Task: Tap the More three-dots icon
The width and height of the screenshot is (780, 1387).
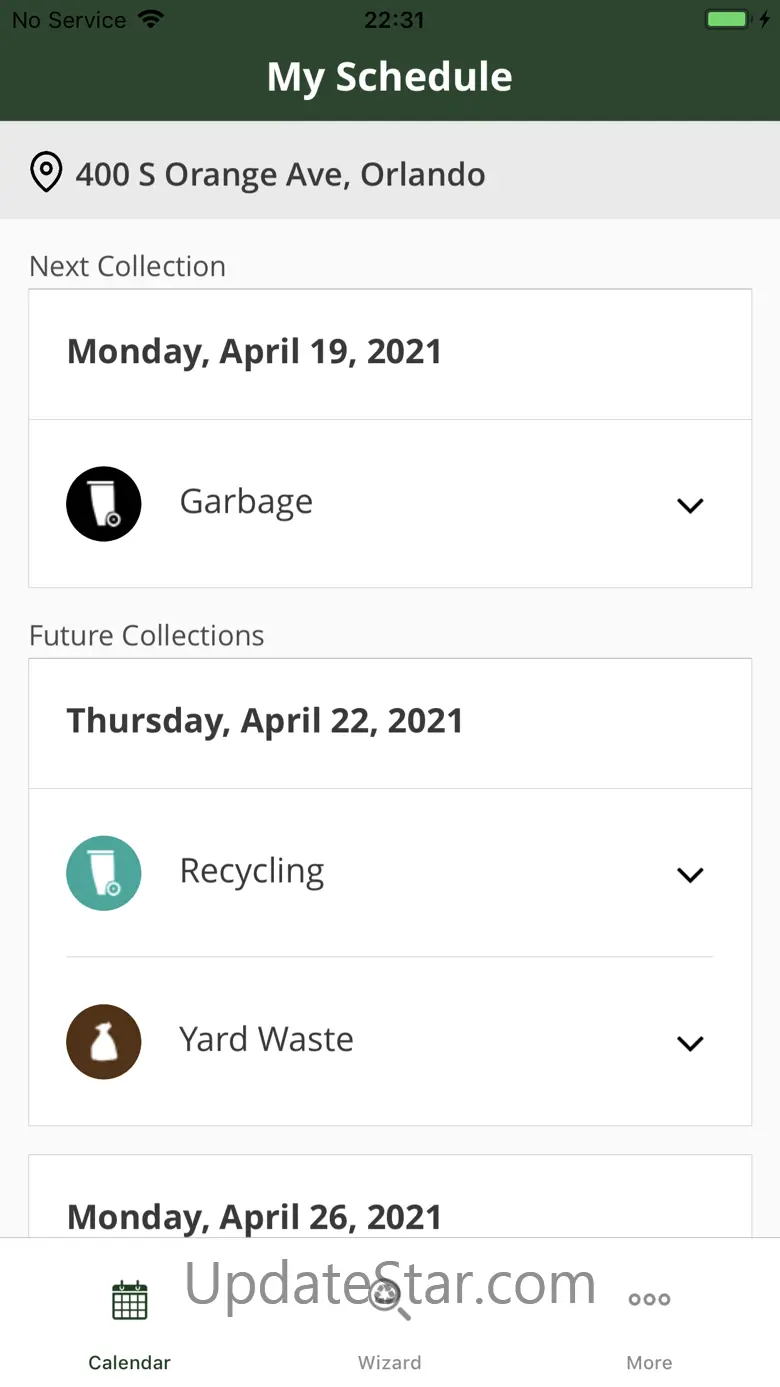Action: click(x=649, y=1300)
